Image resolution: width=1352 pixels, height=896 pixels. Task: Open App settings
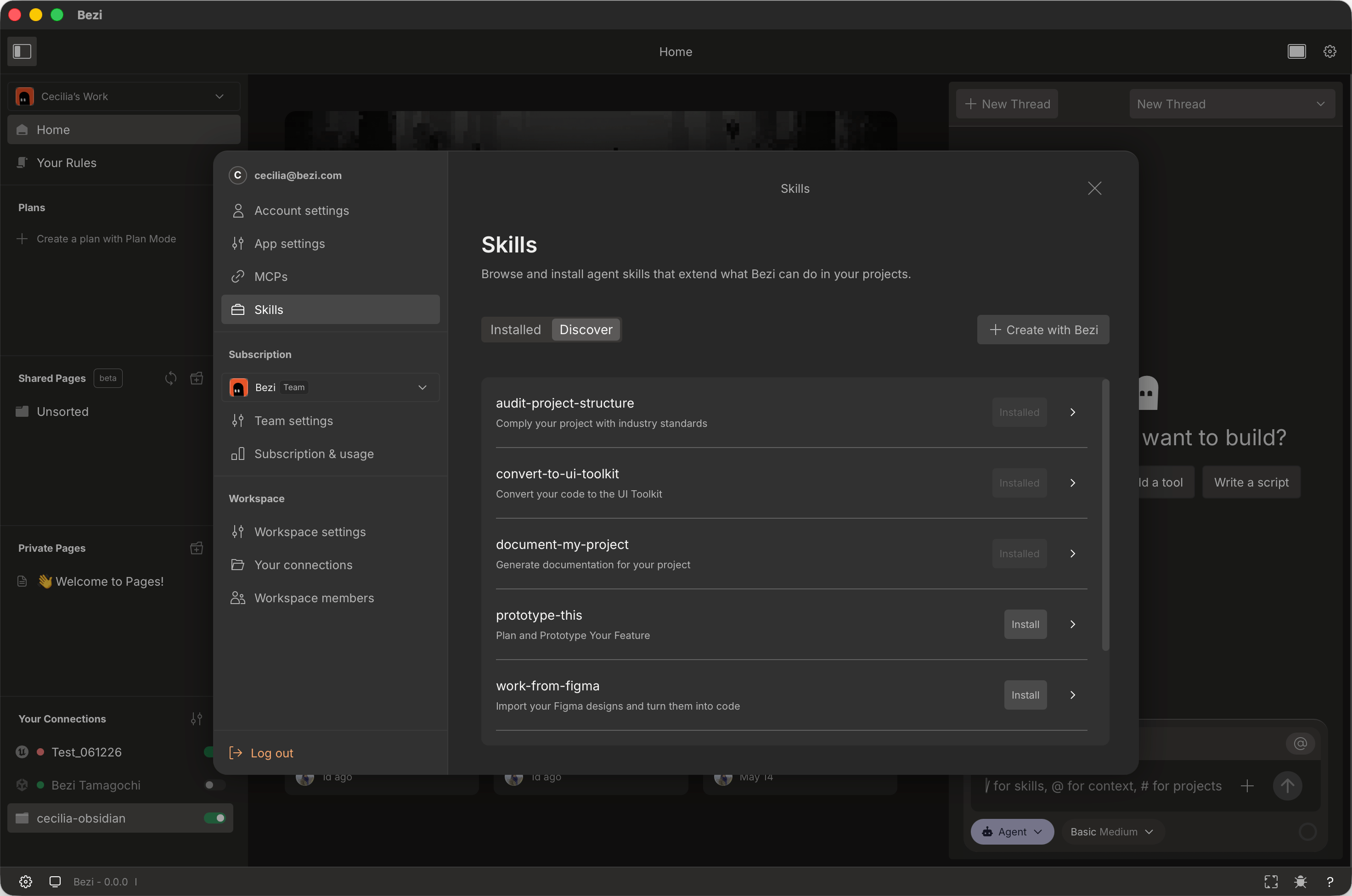point(331,243)
